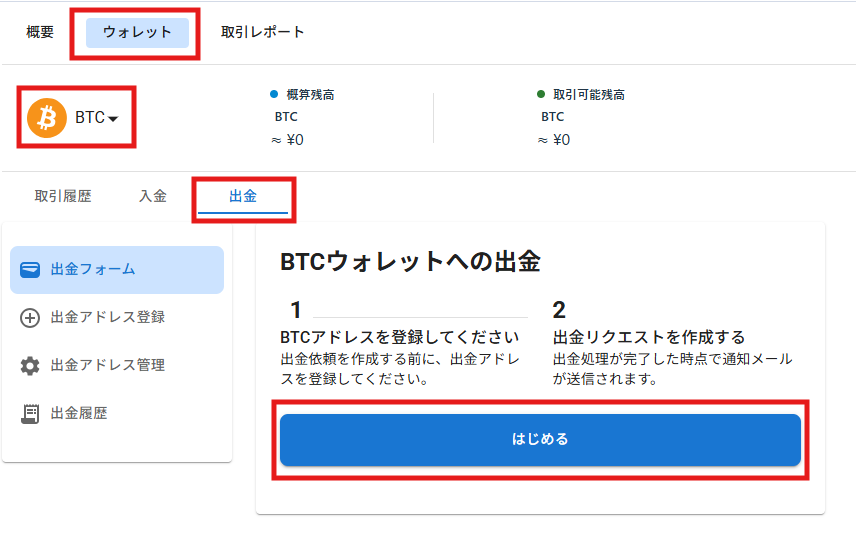Click the step 2 出金リクエストを作成する heading
856x534 pixels.
[649, 337]
